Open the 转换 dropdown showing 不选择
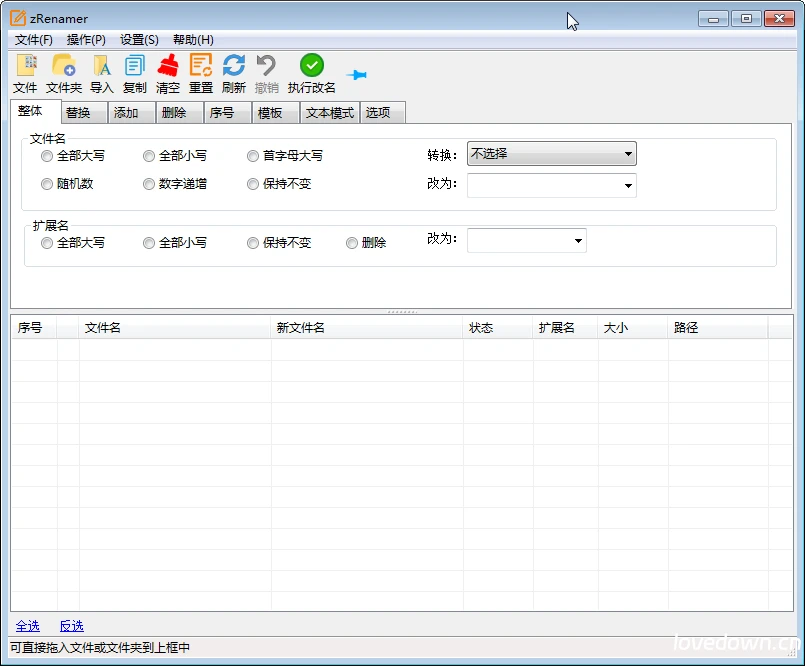Image resolution: width=805 pixels, height=666 pixels. pos(628,153)
